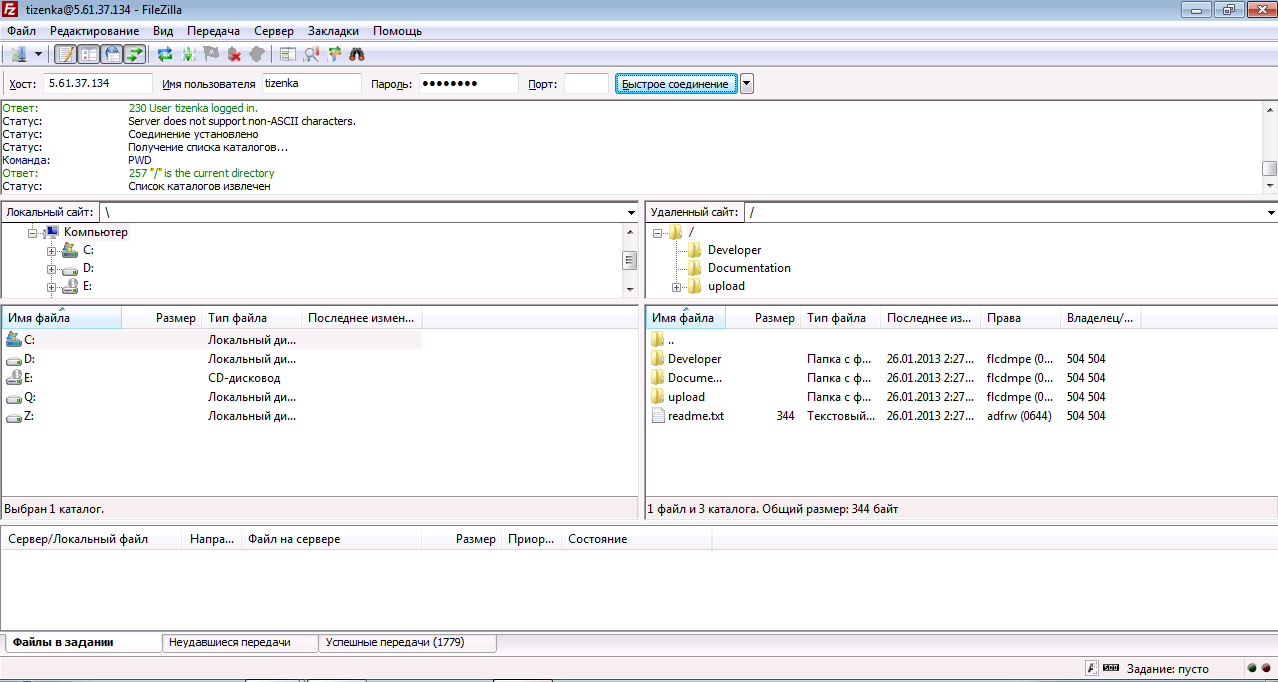Click the Хост input field
Image resolution: width=1278 pixels, height=682 pixels.
pyautogui.click(x=99, y=84)
